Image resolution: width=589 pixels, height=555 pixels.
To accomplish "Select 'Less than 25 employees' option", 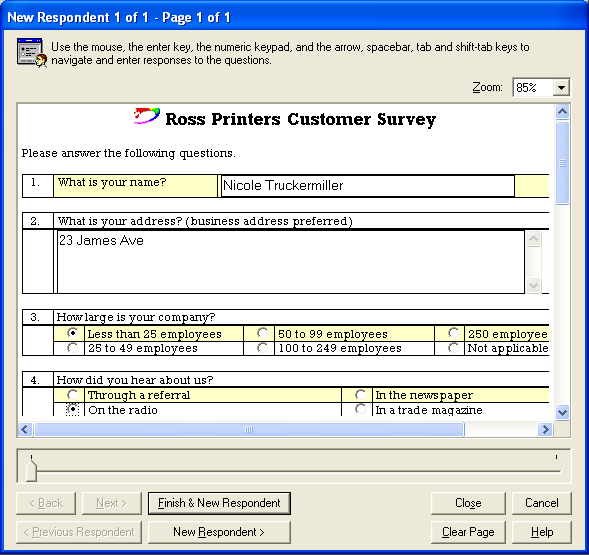I will click(x=72, y=333).
